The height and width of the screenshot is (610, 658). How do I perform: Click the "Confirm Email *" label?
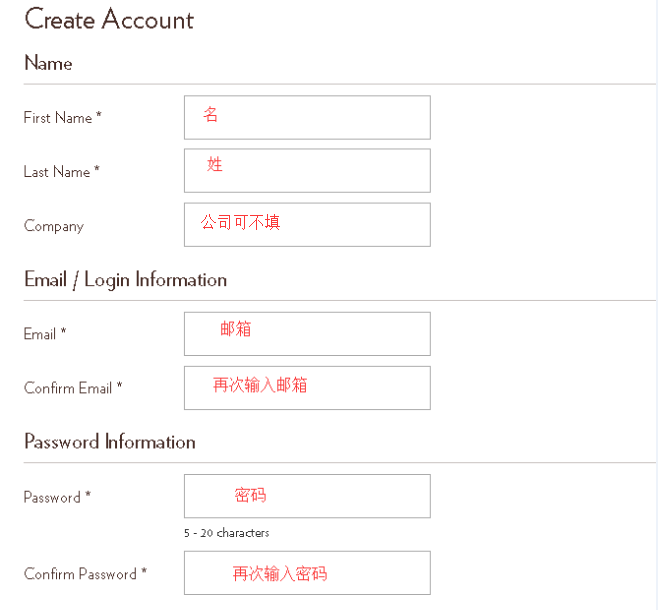tap(73, 388)
